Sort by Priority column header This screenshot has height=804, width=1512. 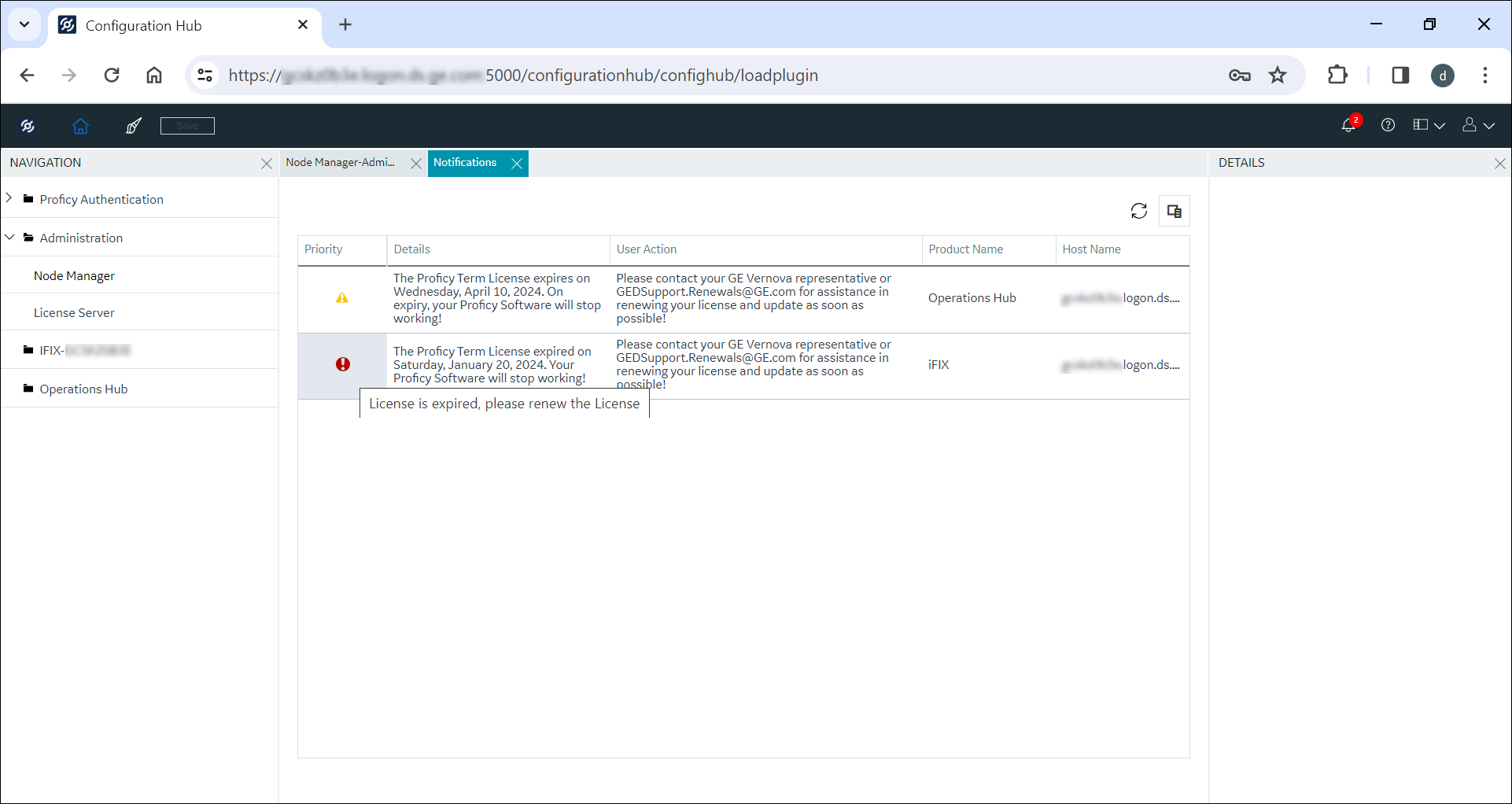(x=342, y=249)
